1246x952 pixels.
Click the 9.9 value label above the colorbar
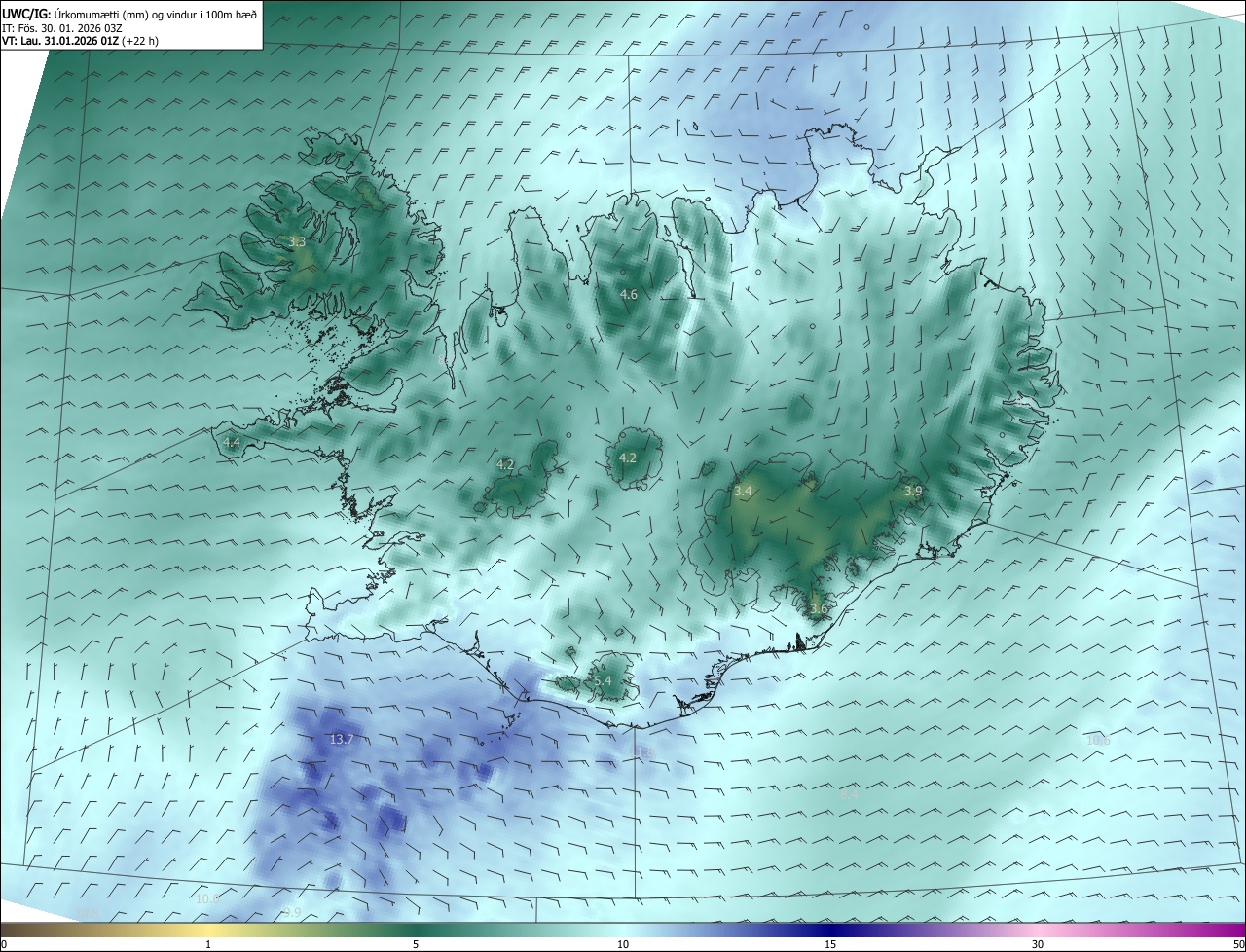tap(292, 912)
